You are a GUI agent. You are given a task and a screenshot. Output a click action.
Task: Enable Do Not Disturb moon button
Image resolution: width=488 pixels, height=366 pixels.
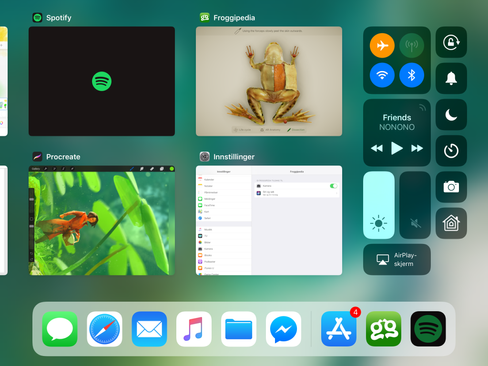point(451,115)
